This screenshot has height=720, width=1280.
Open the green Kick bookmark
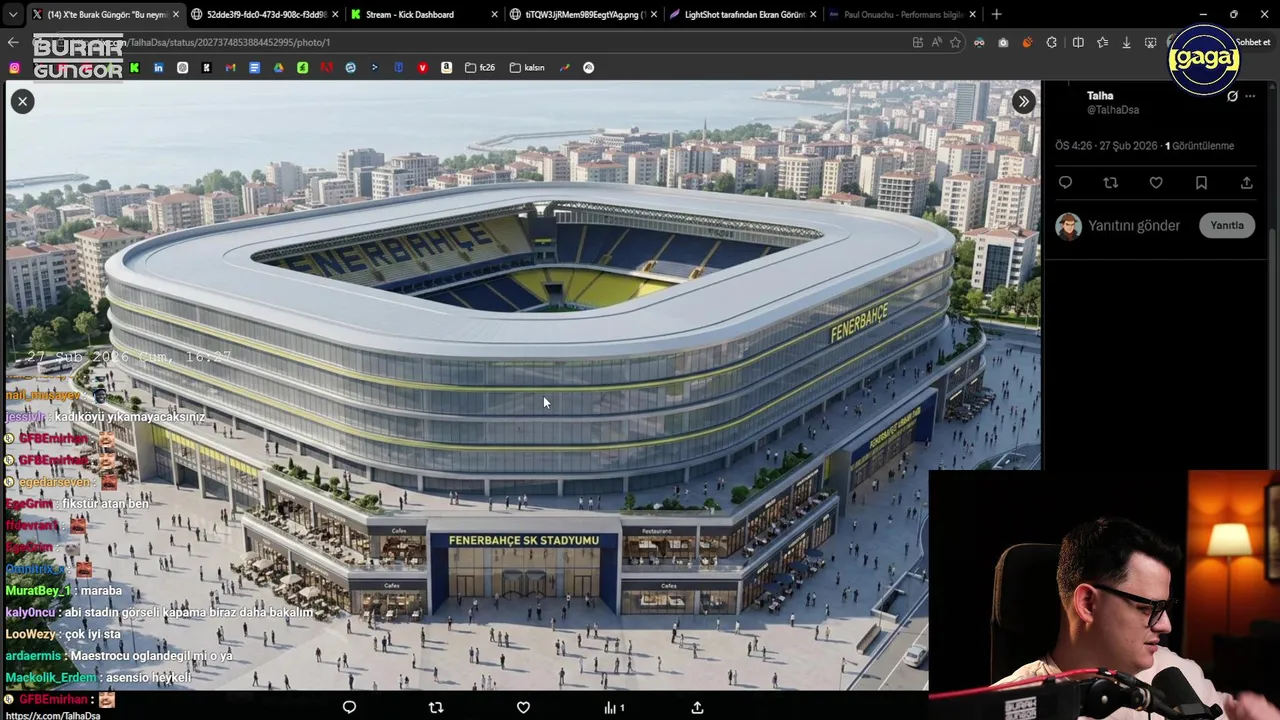134,68
